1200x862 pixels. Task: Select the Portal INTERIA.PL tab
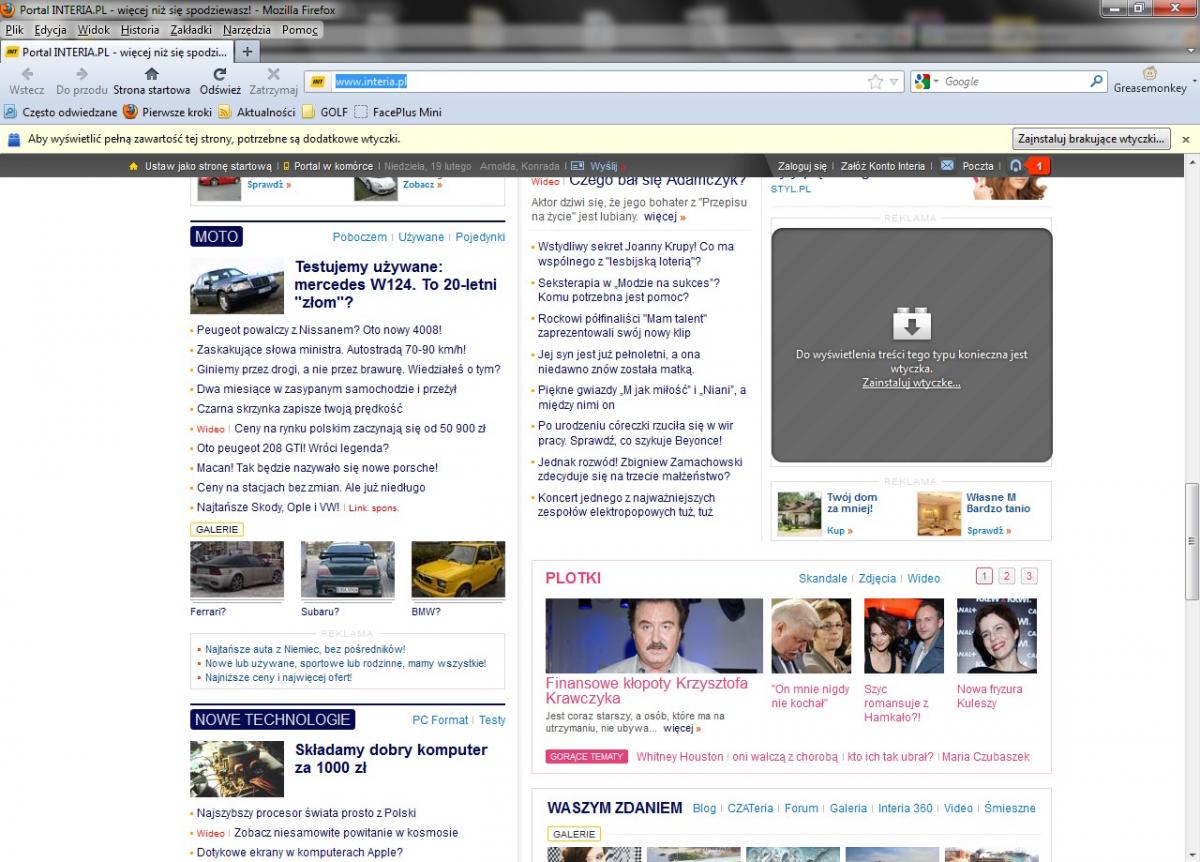click(117, 51)
